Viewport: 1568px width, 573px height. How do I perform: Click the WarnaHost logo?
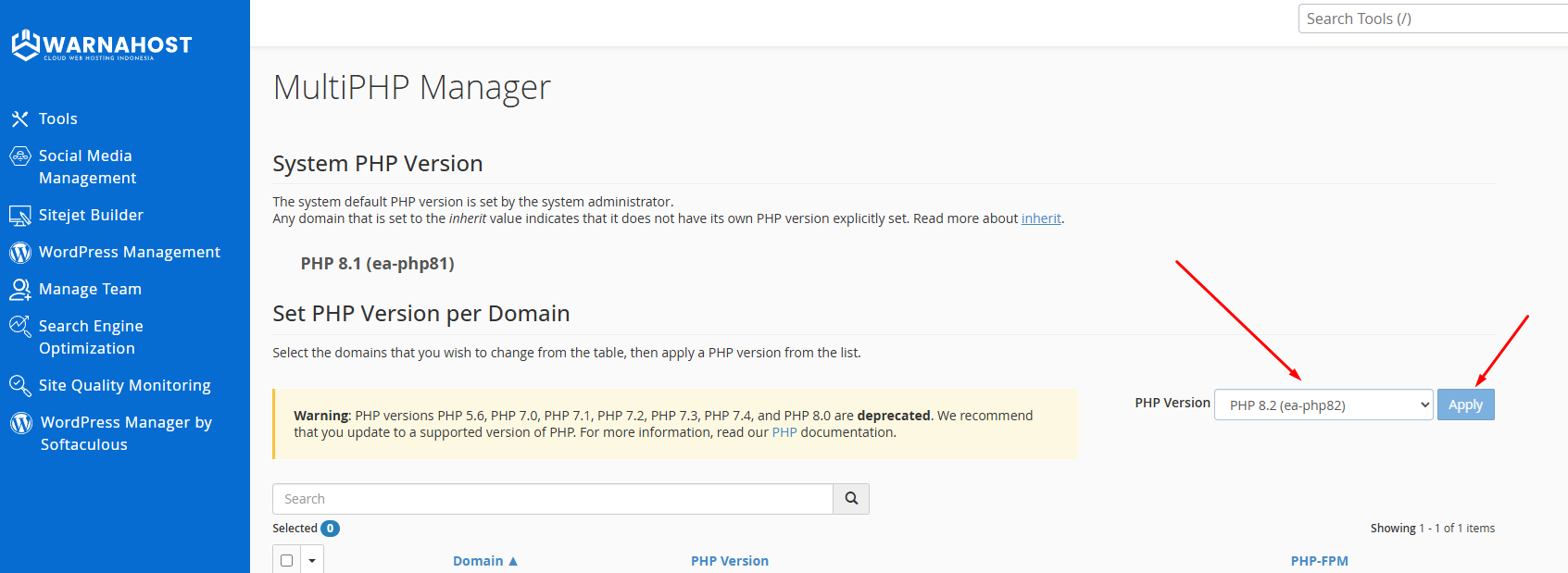pos(102,44)
